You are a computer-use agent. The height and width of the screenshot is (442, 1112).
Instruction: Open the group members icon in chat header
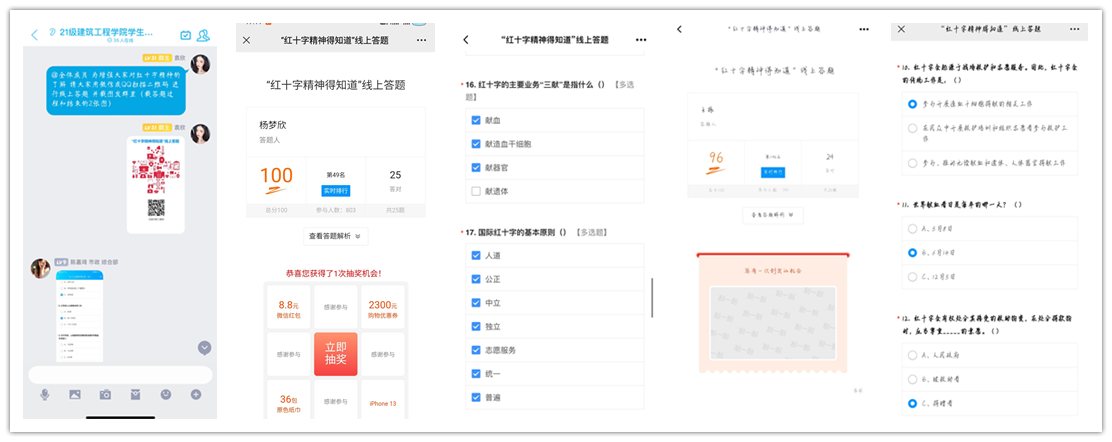coord(203,35)
